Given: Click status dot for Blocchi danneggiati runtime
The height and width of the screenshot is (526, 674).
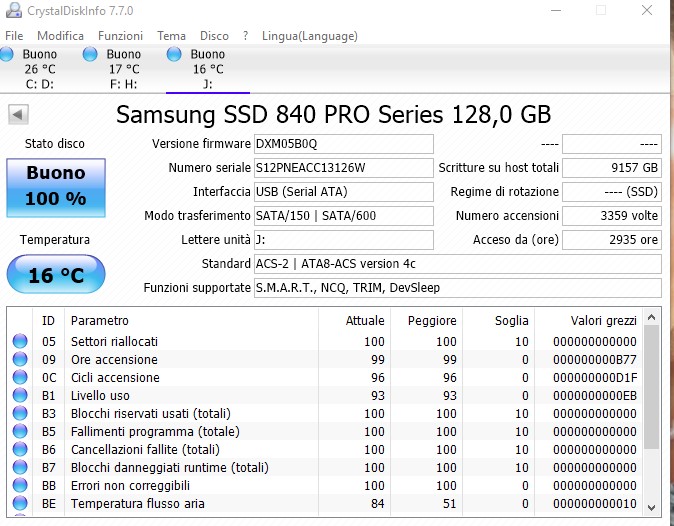Looking at the screenshot, I should [x=20, y=467].
